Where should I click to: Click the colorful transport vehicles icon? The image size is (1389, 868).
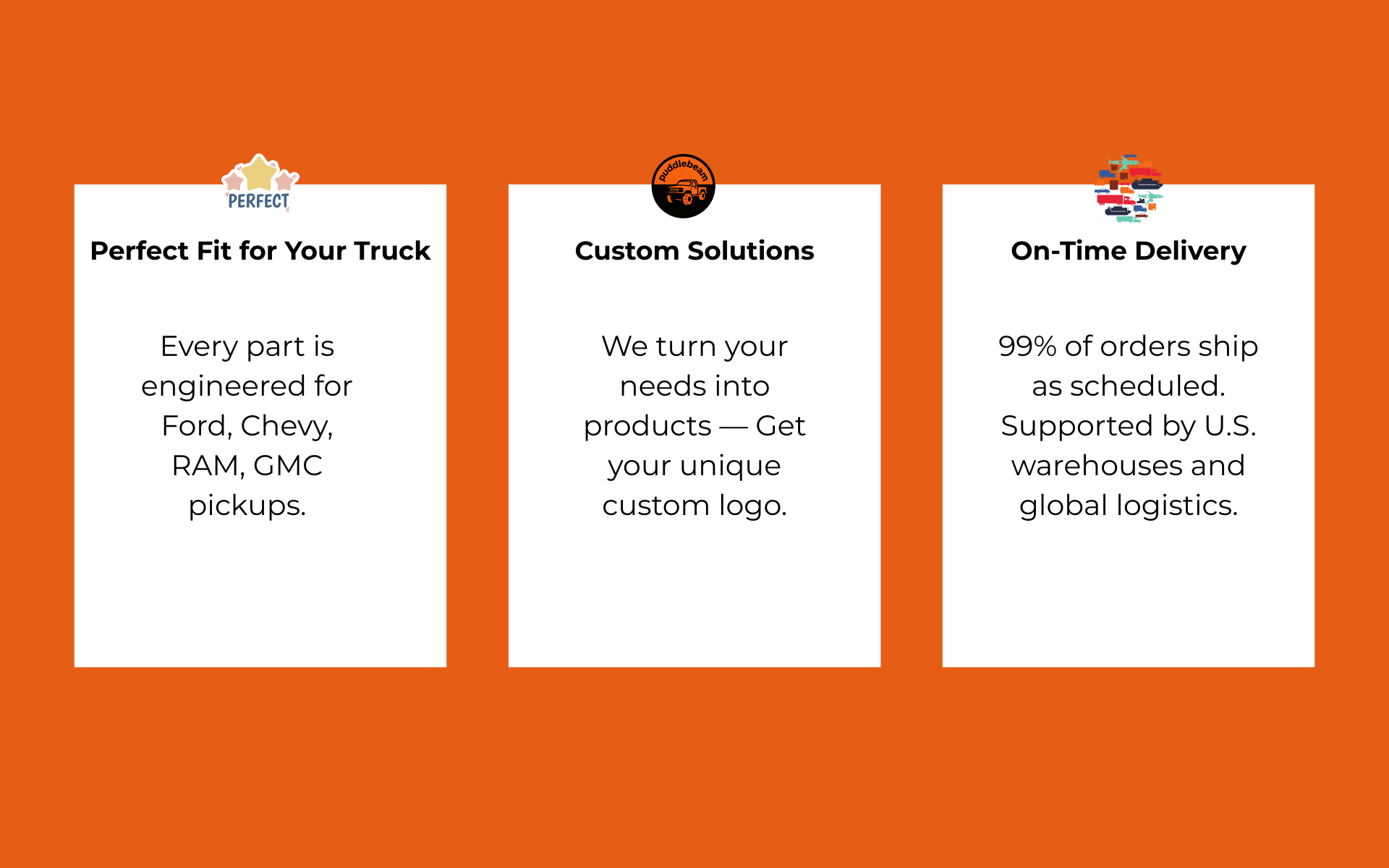click(x=1128, y=186)
